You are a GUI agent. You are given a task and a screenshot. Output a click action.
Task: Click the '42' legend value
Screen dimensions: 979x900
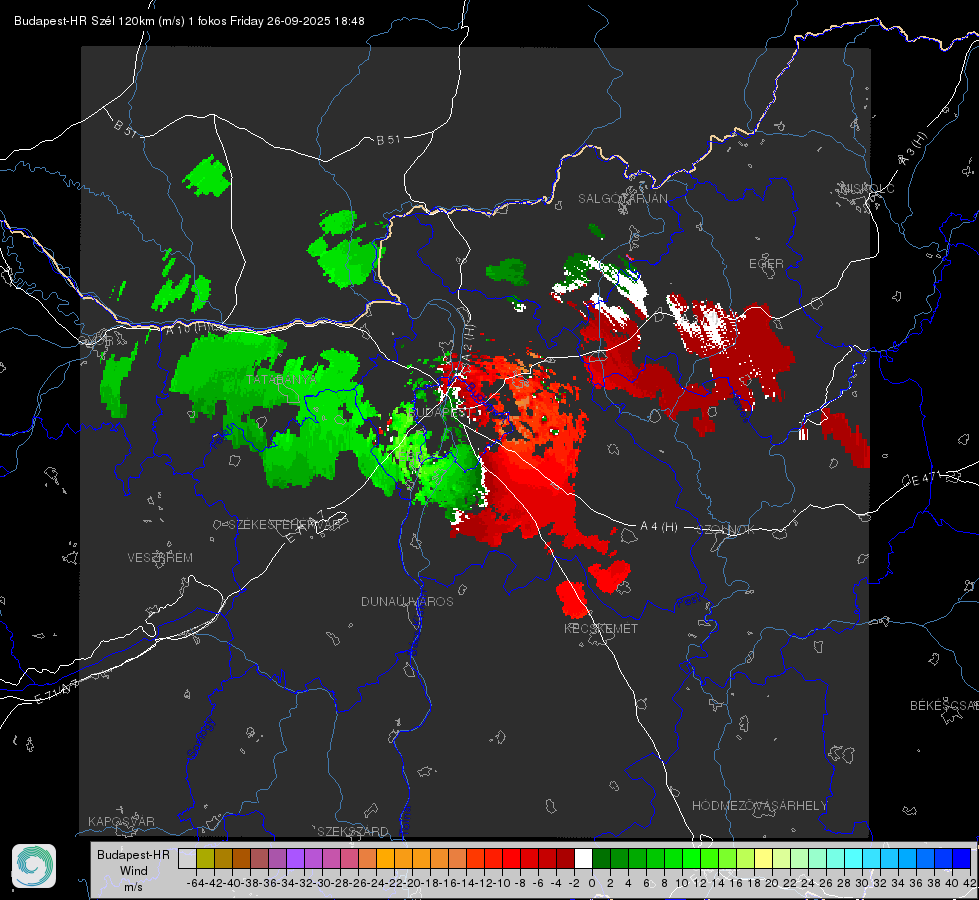pos(970,883)
